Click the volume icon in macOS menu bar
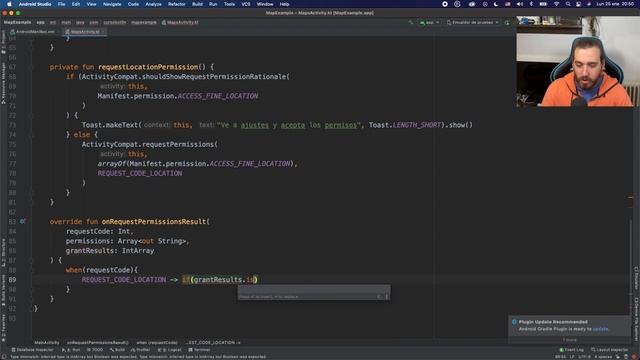The height and width of the screenshot is (360, 640). pos(520,4)
